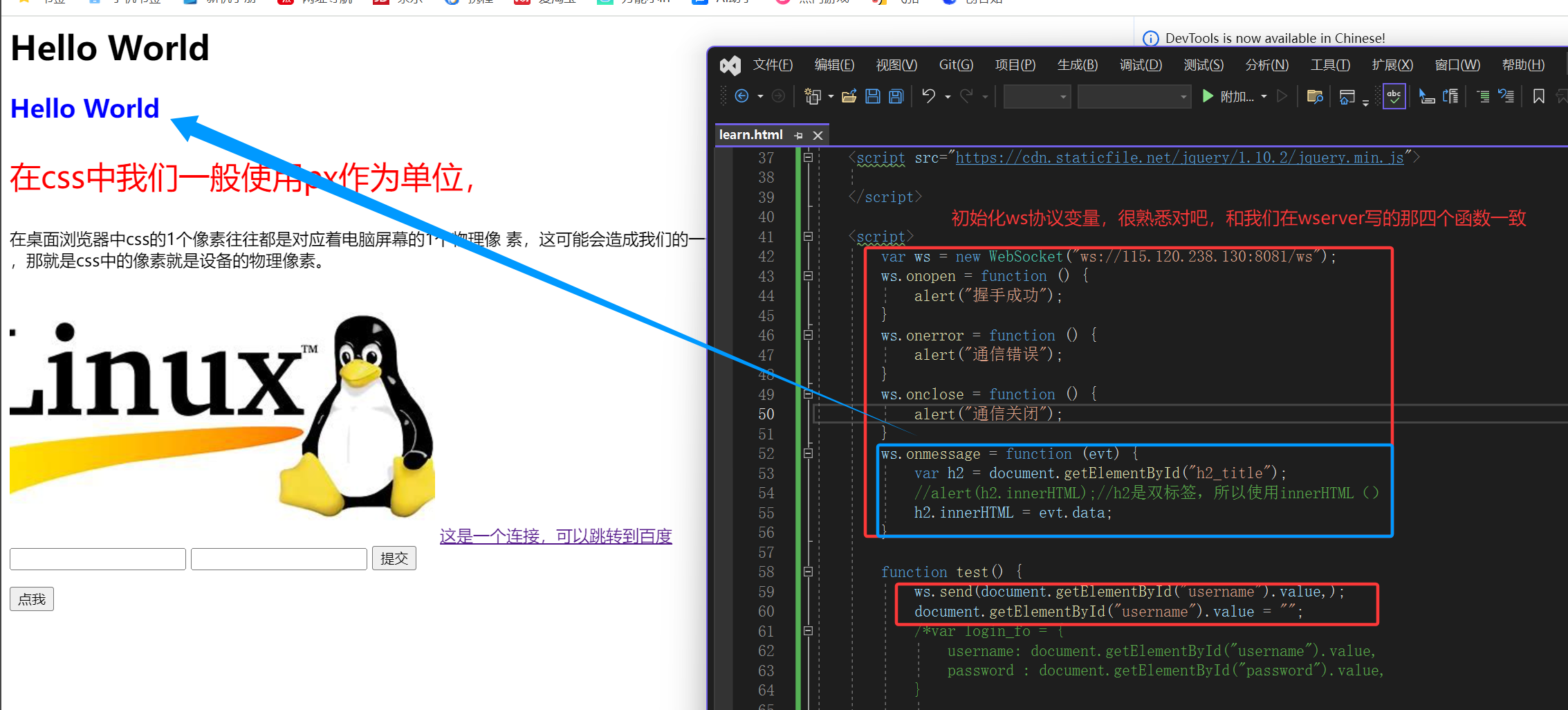Collapse ws.onmessage function at line 52
Screen dimensions: 1568x710
[x=808, y=454]
